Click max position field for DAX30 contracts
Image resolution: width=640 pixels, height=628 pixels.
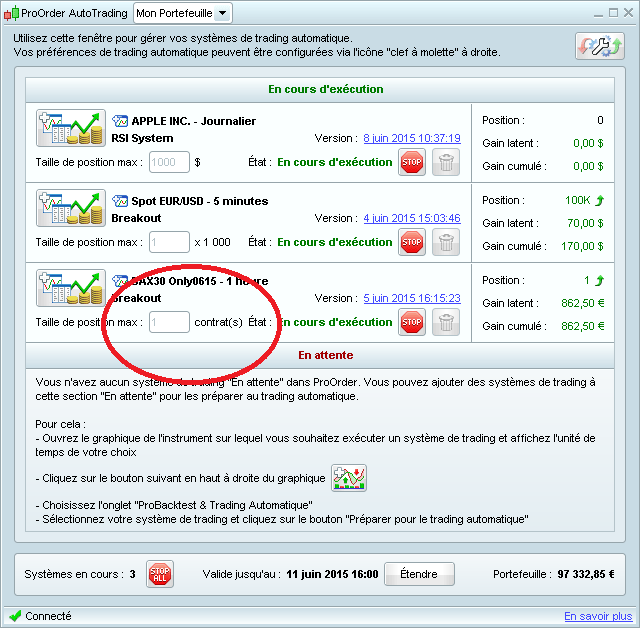[169, 322]
